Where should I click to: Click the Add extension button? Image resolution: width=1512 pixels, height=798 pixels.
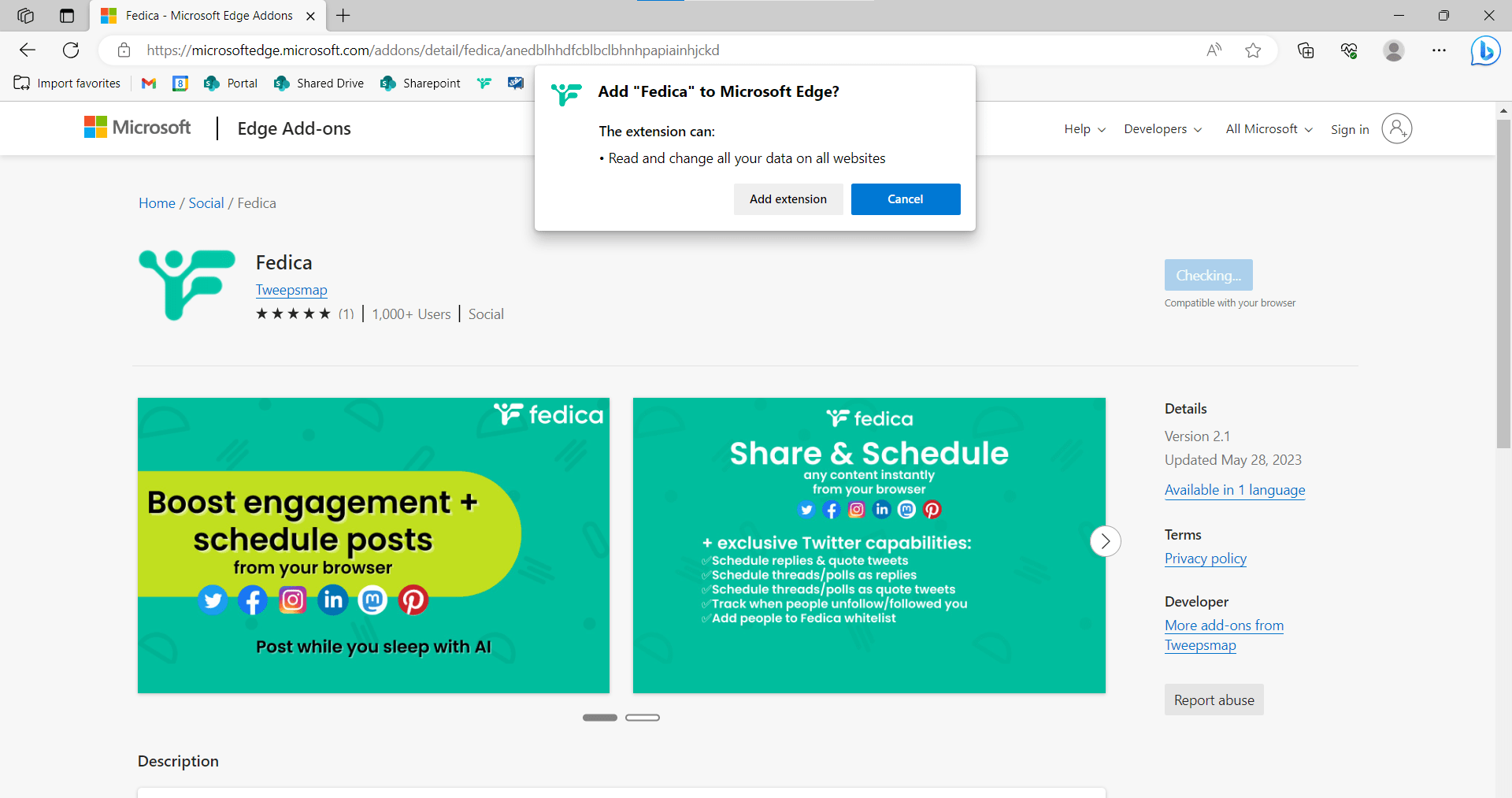click(788, 199)
